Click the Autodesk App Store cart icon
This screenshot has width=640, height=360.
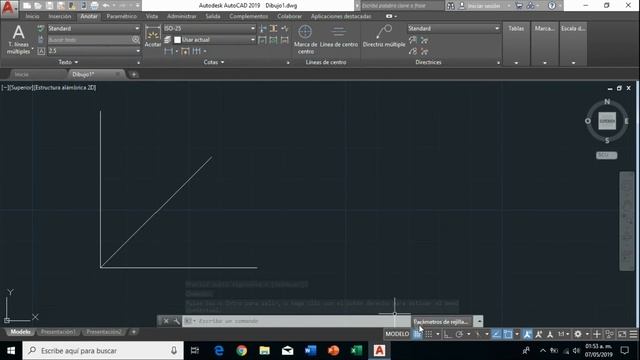[x=519, y=6]
